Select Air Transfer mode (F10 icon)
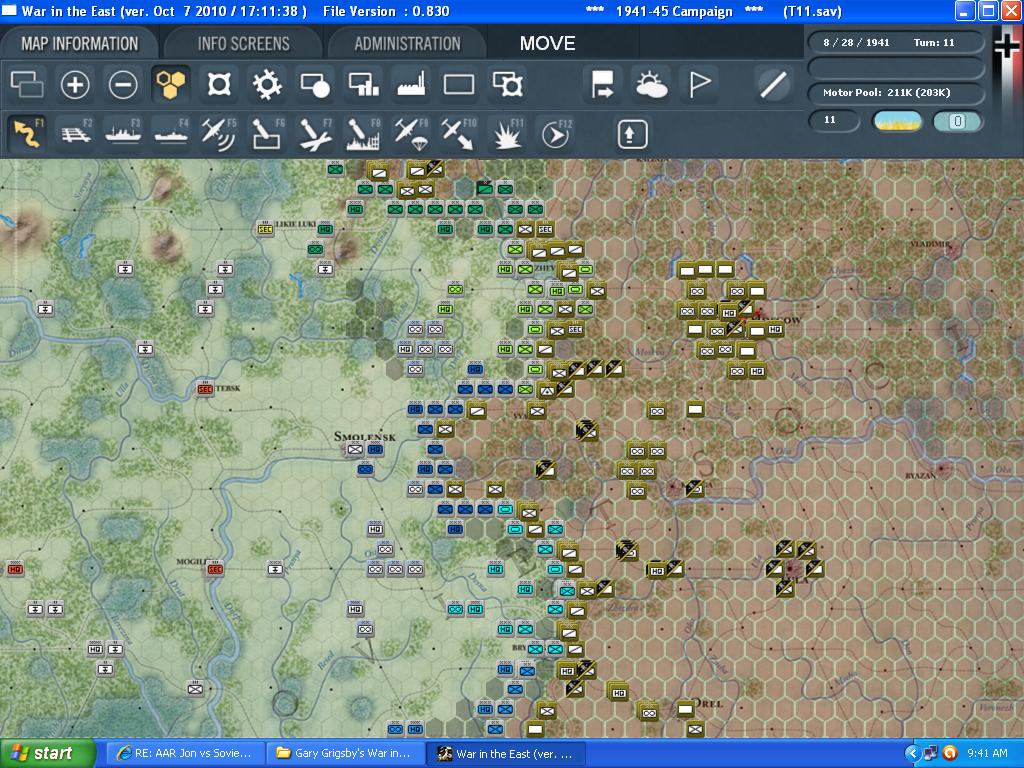This screenshot has width=1024, height=768. tap(460, 133)
